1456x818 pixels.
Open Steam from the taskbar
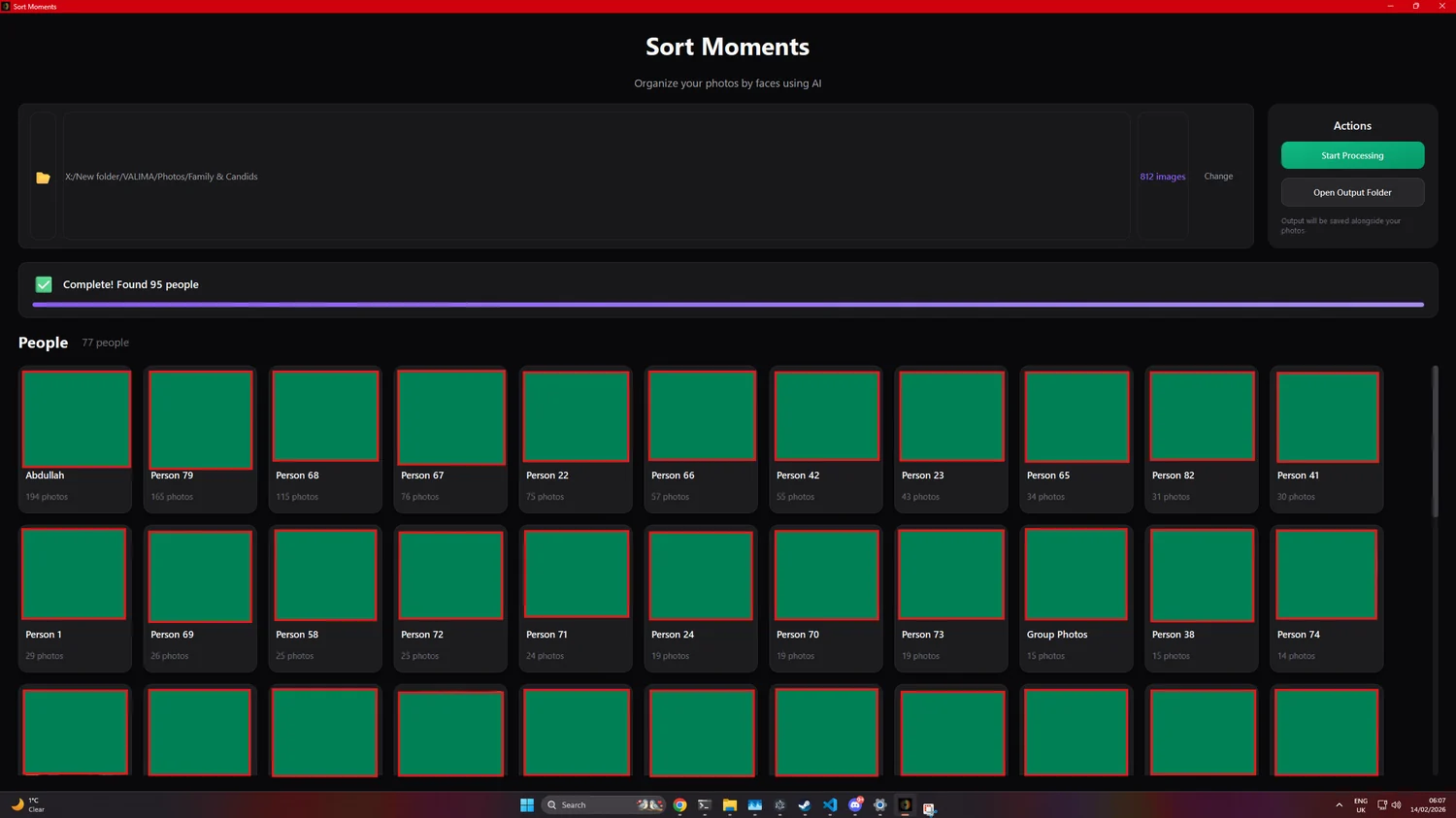pos(805,805)
